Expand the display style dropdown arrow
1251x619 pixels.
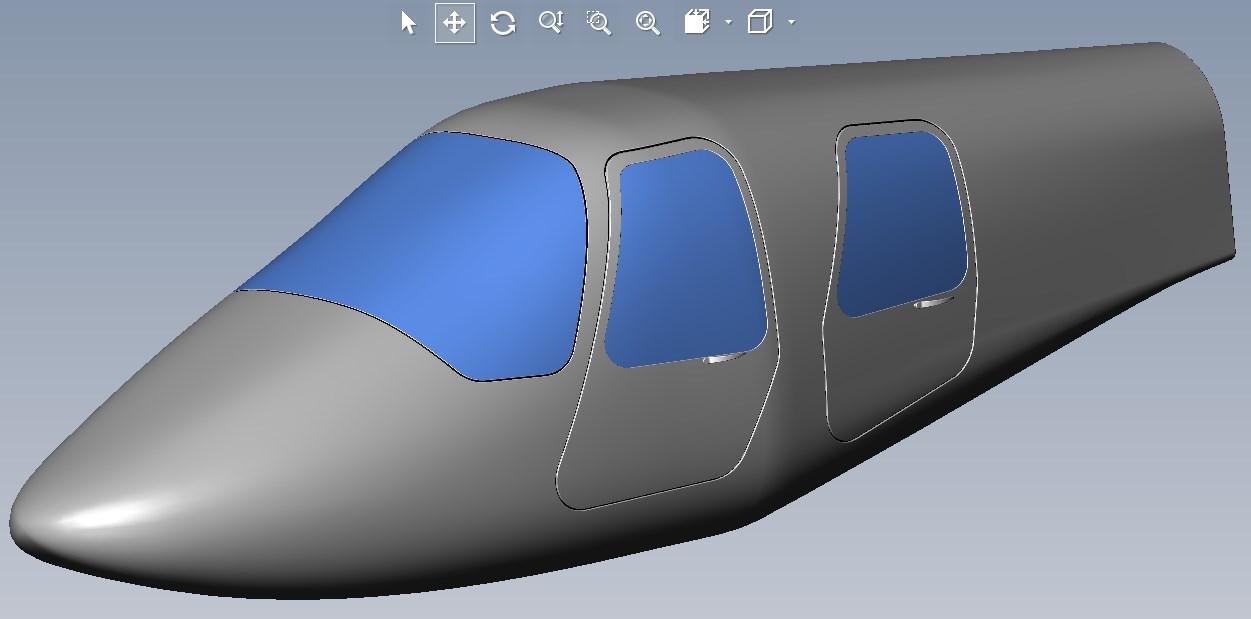(791, 21)
